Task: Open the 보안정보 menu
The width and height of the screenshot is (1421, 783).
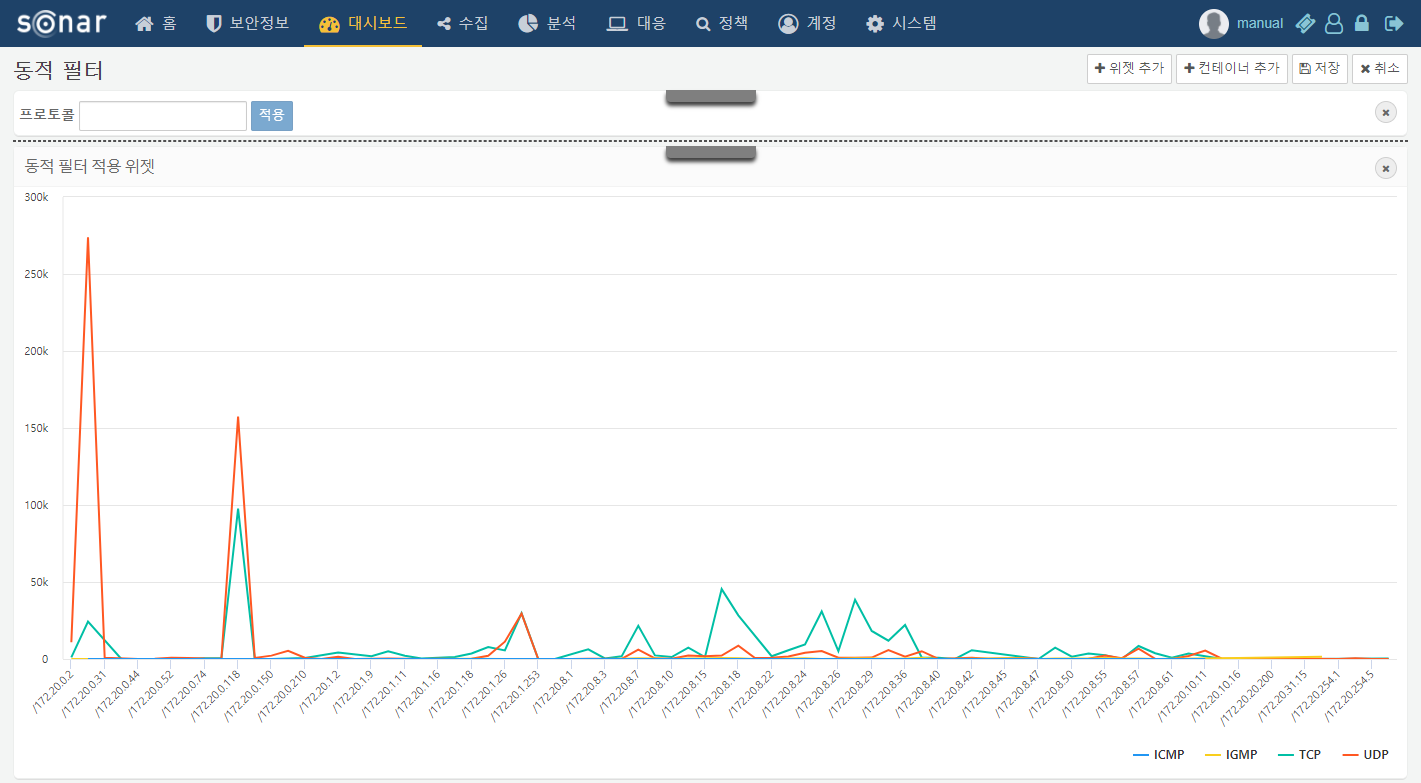Action: click(247, 23)
